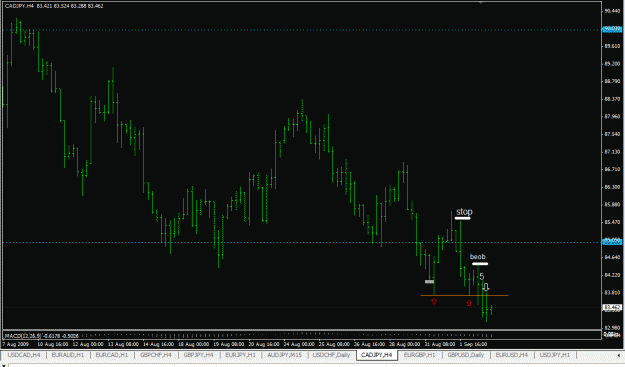
Task: Open the GBPJPY,H4 chart tab
Action: (x=198, y=355)
